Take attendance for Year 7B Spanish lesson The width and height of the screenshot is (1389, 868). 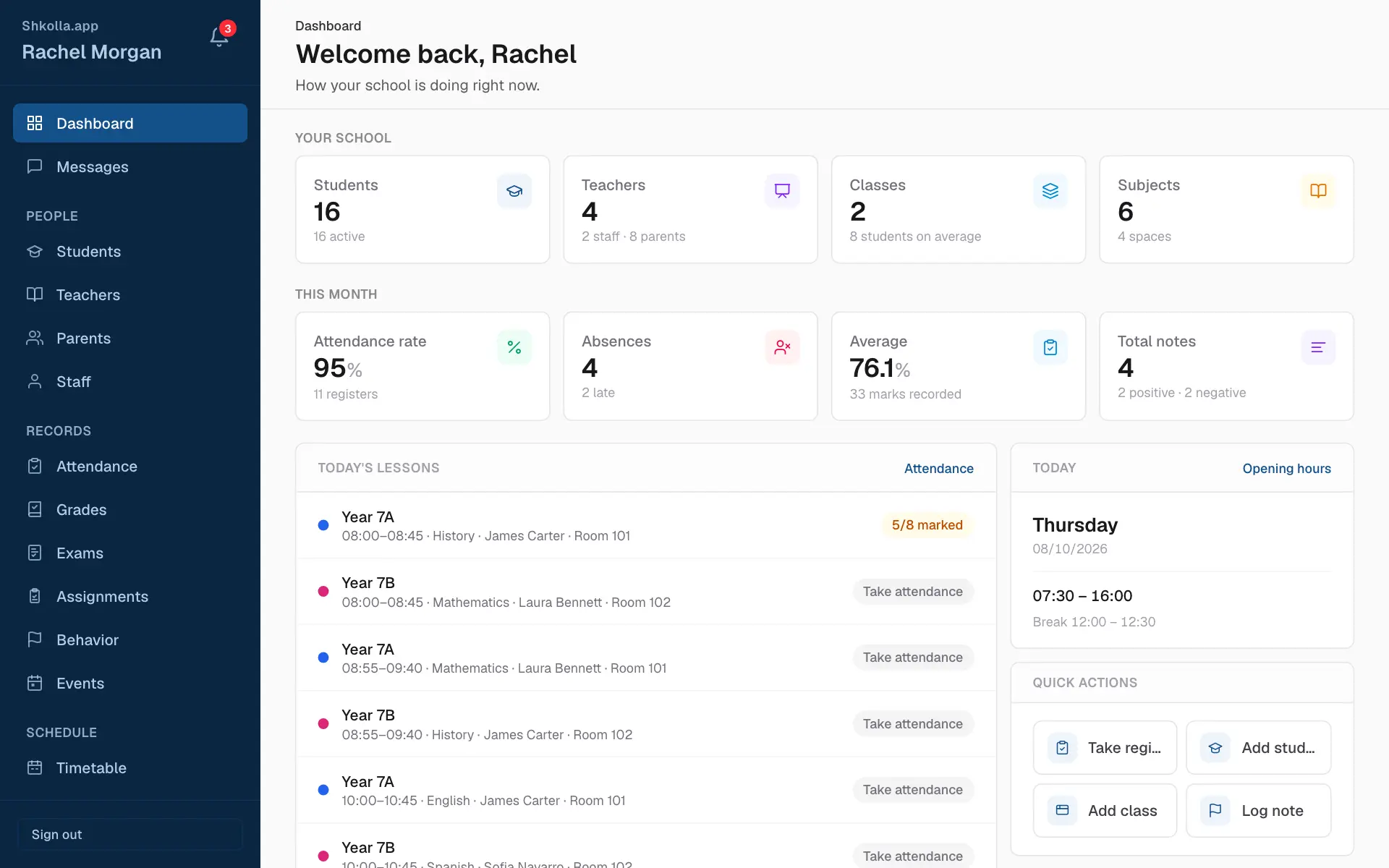tap(913, 856)
